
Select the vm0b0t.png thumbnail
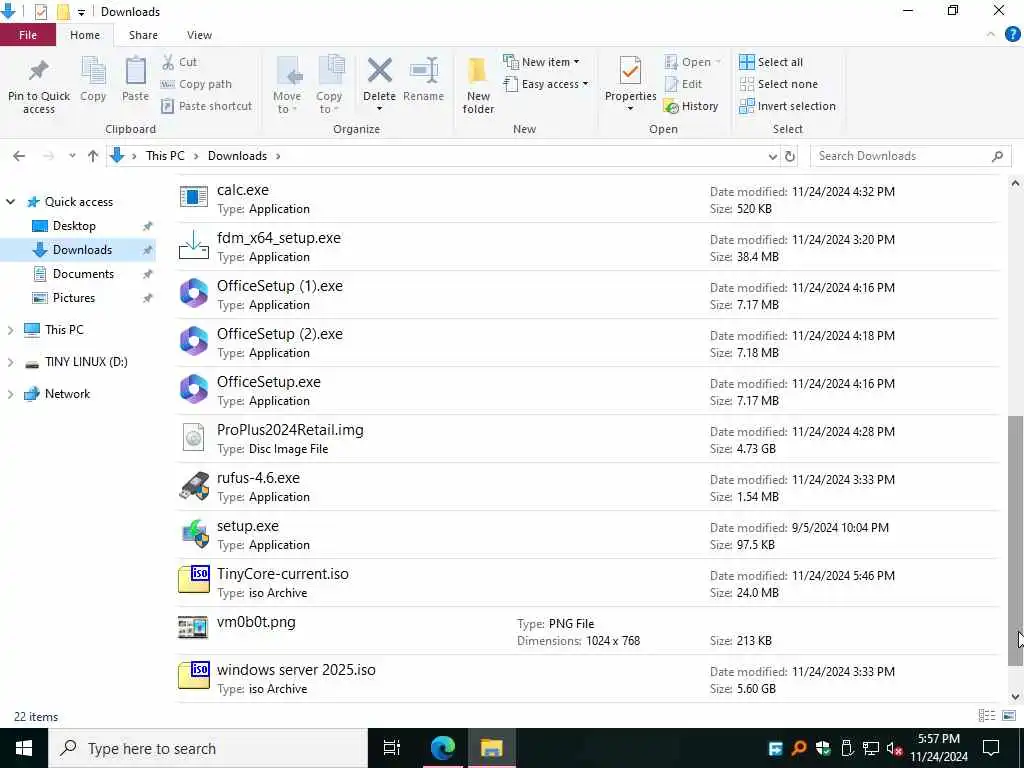(x=193, y=627)
